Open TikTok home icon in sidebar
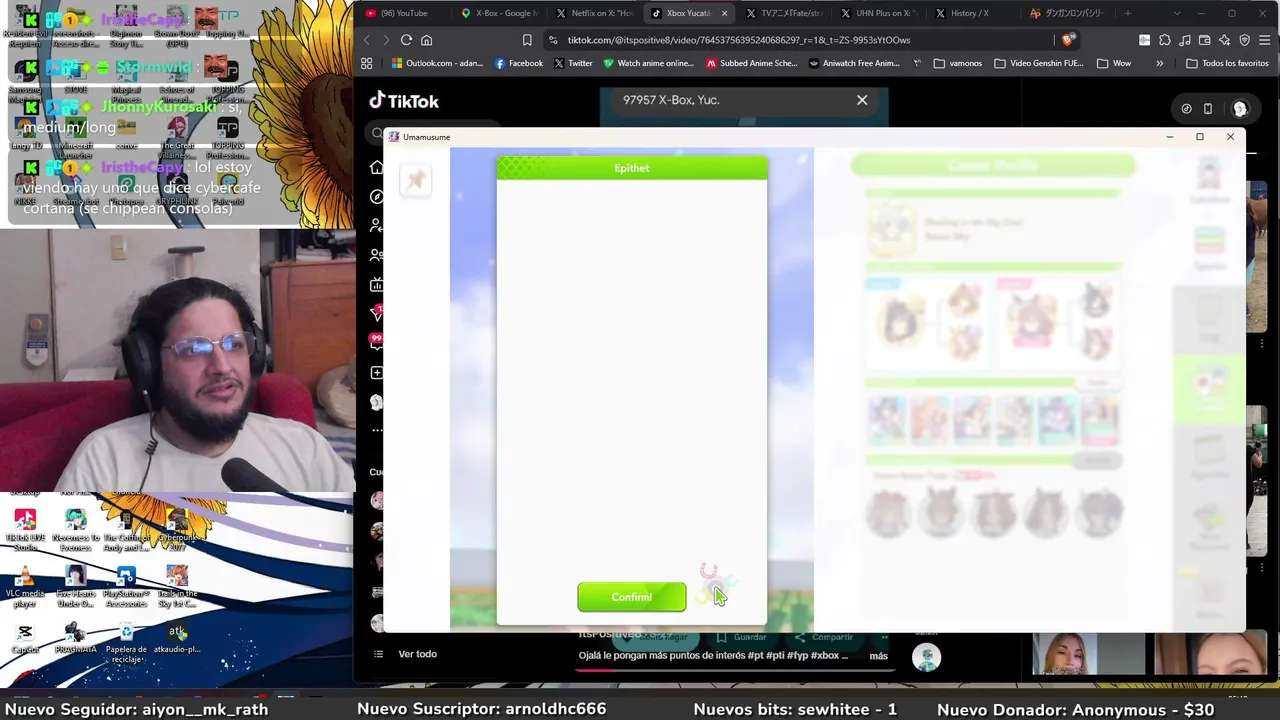Screen dimensions: 1280x720 point(376,167)
